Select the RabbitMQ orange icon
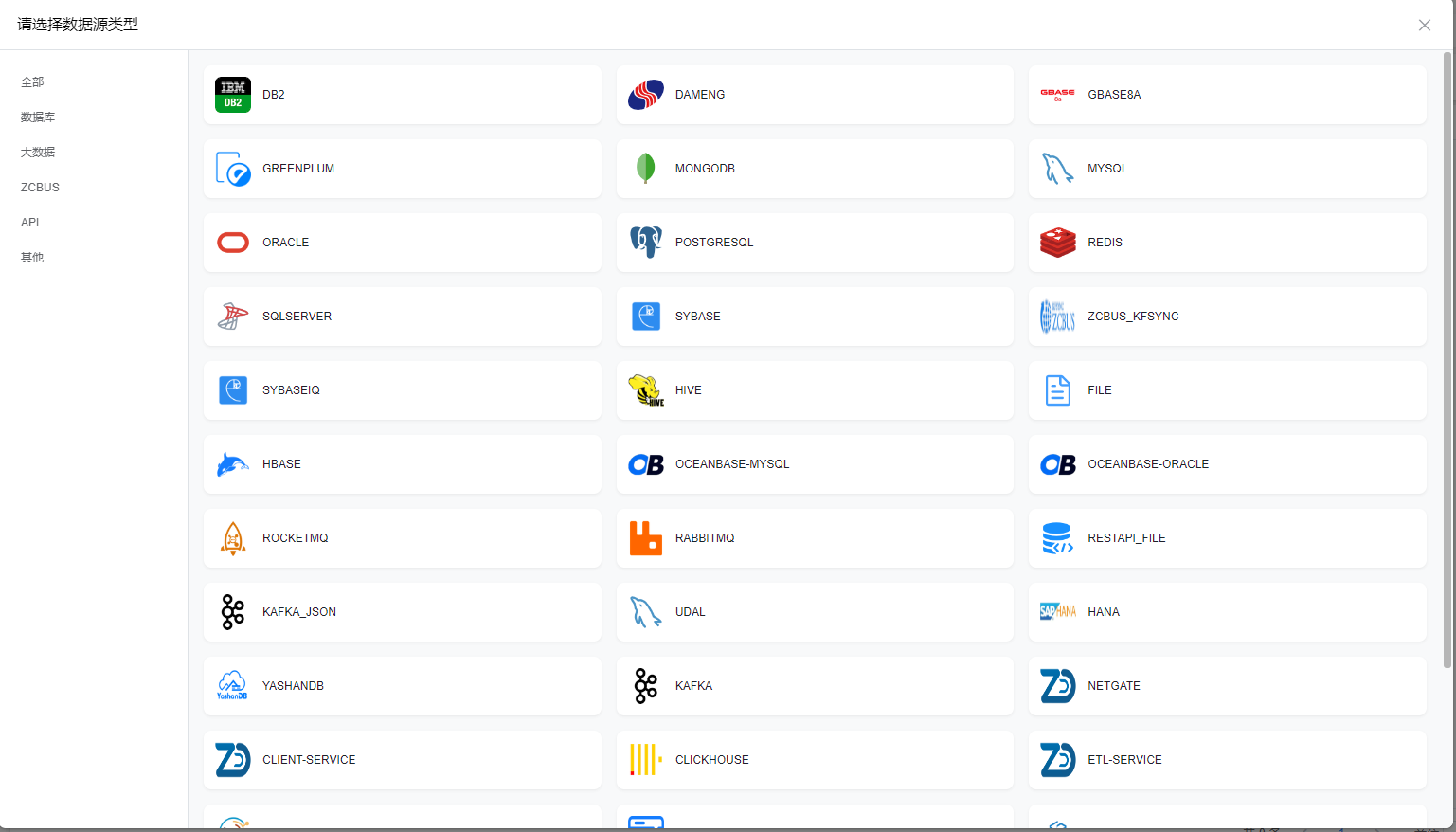 click(645, 538)
